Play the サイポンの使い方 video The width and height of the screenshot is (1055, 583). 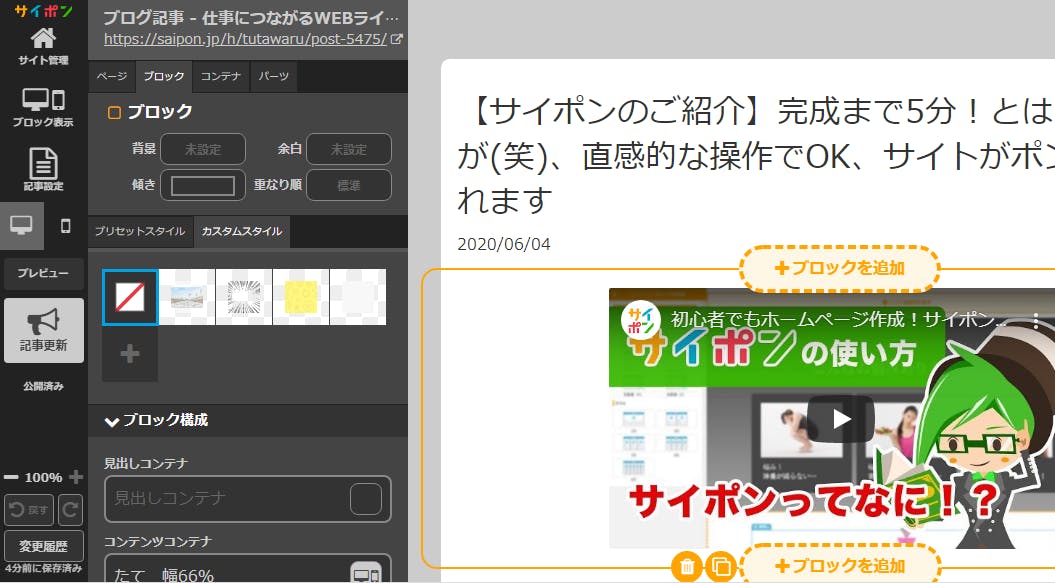[841, 419]
